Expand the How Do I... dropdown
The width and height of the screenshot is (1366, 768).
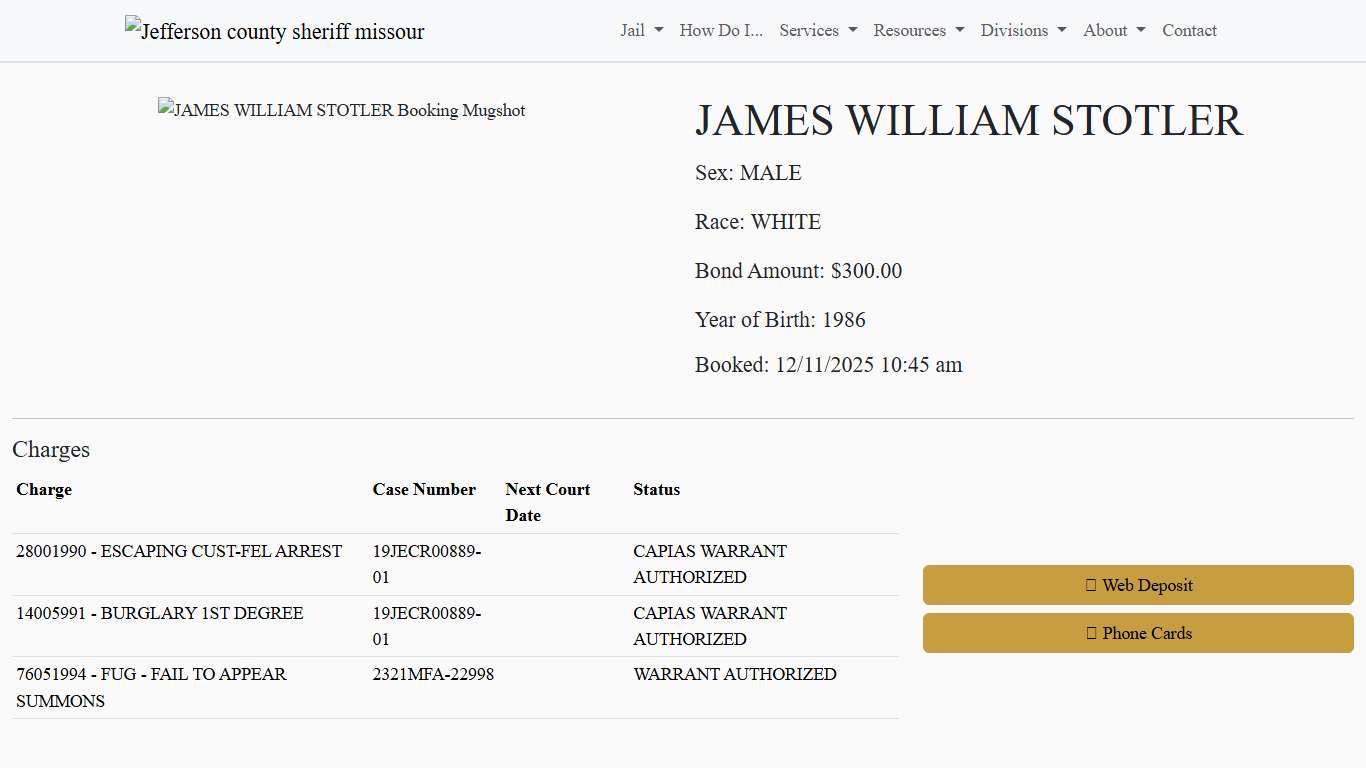(720, 30)
